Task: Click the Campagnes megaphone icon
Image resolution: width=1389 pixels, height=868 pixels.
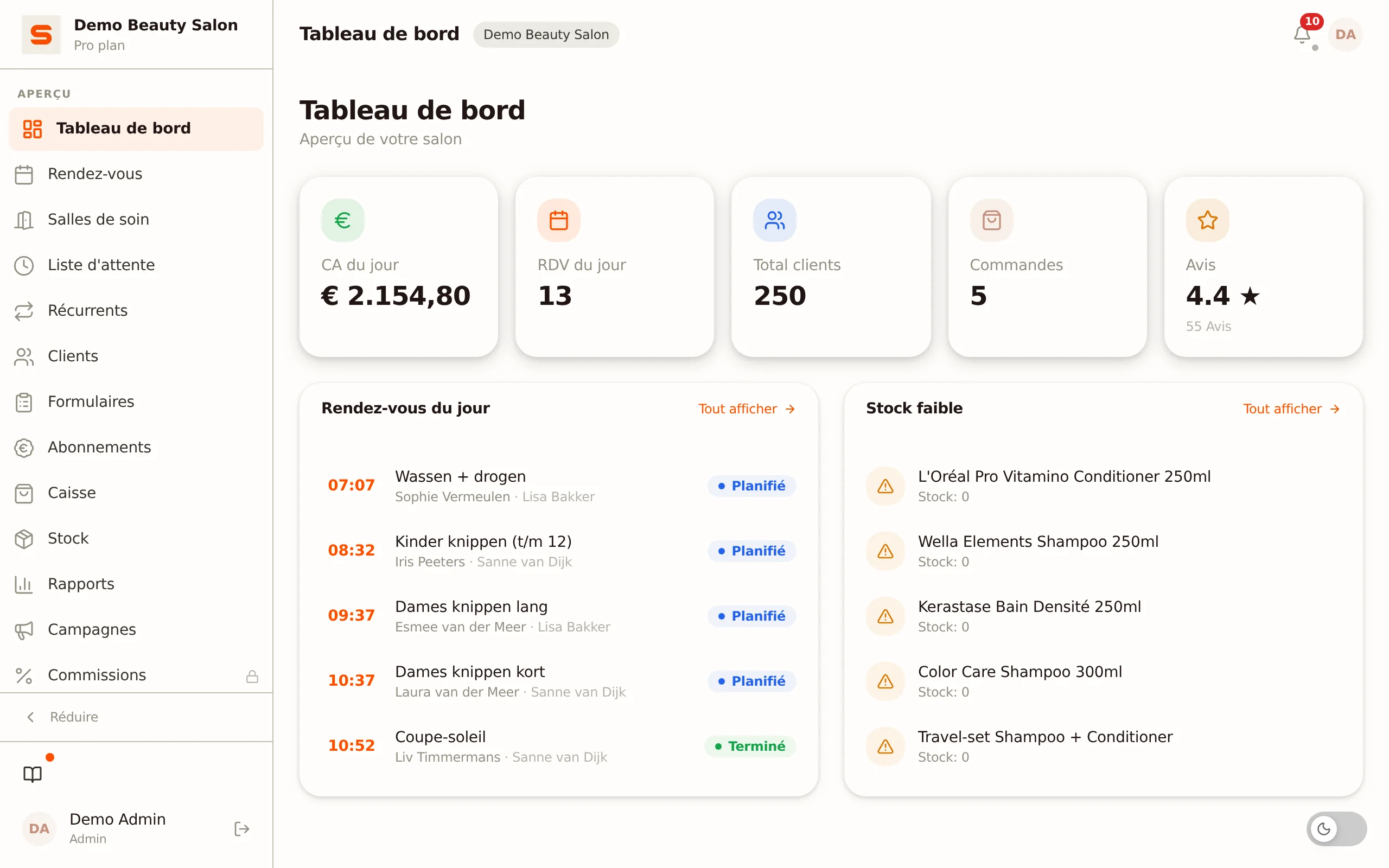Action: coord(23,630)
